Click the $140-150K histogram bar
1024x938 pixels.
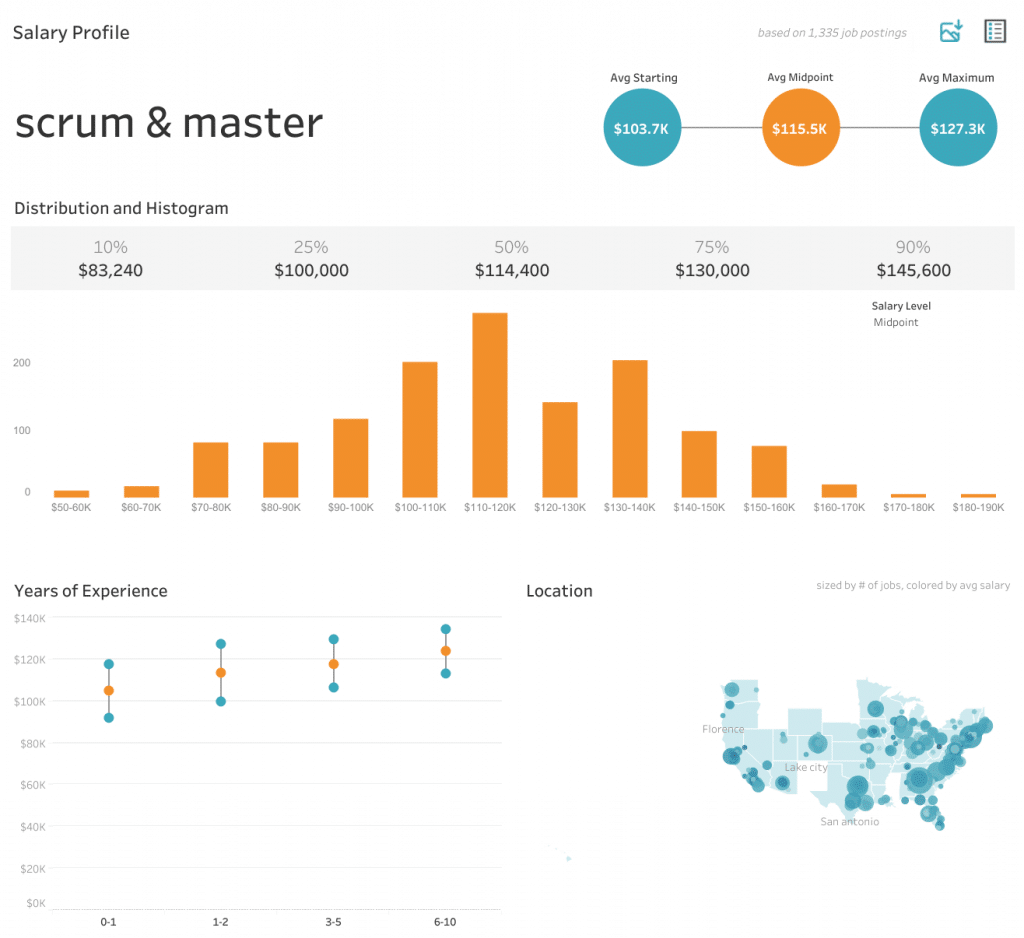(x=699, y=464)
